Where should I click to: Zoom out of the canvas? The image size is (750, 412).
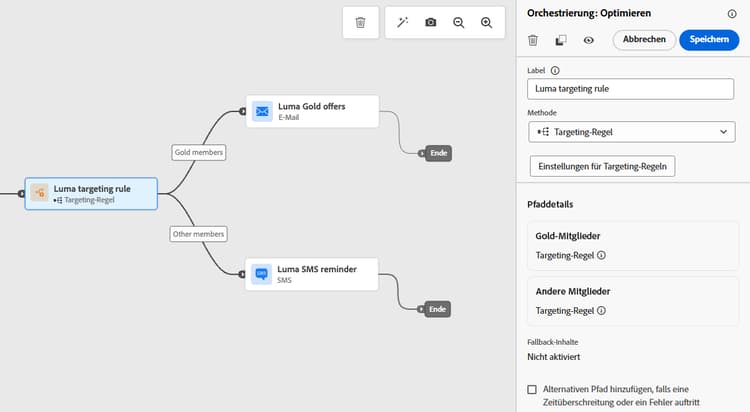(459, 22)
